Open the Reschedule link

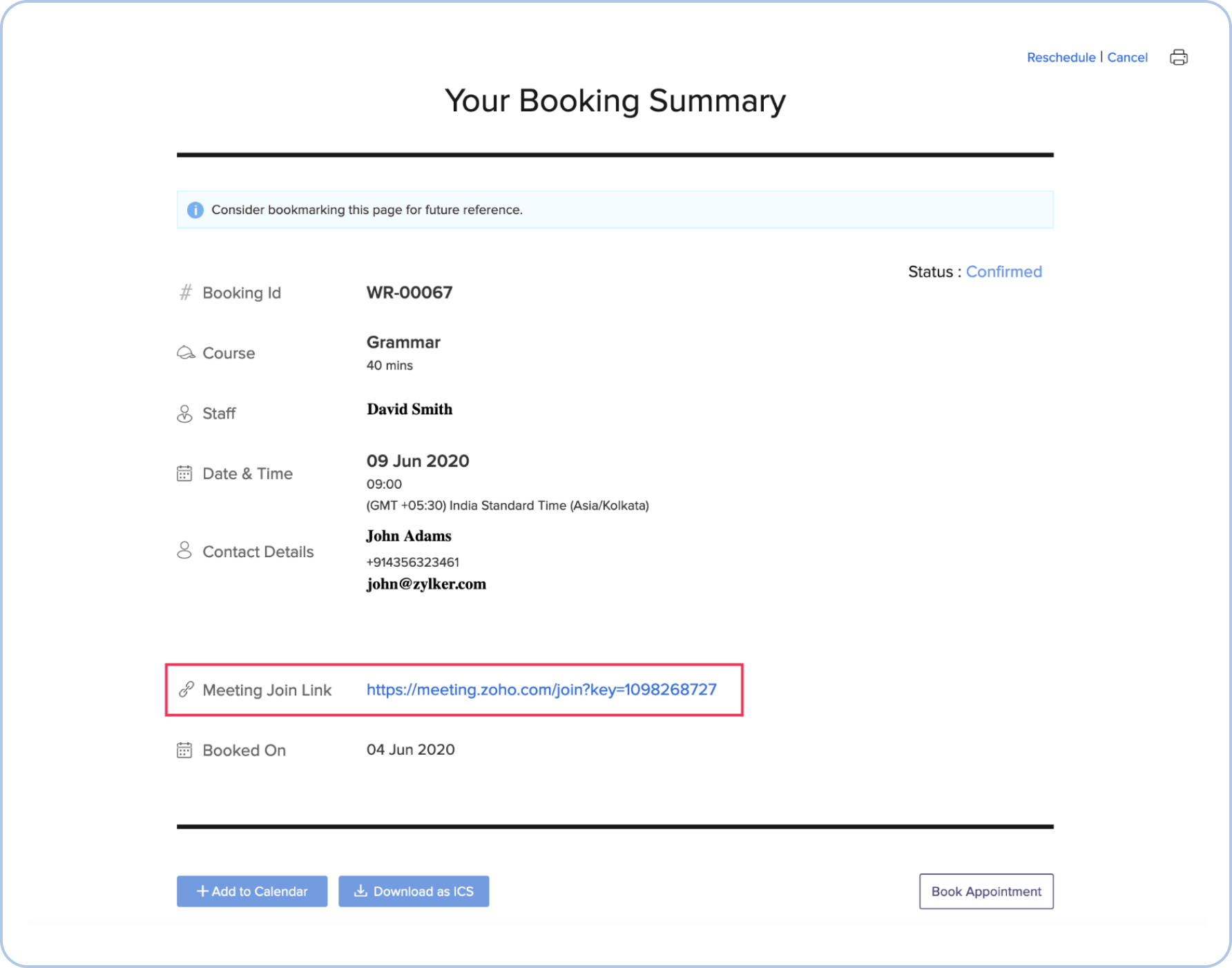click(1061, 57)
